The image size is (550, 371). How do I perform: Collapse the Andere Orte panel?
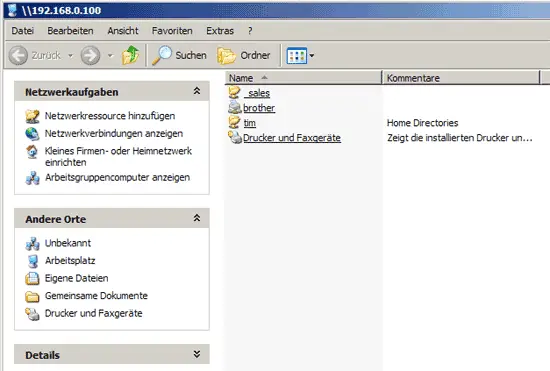coord(197,218)
